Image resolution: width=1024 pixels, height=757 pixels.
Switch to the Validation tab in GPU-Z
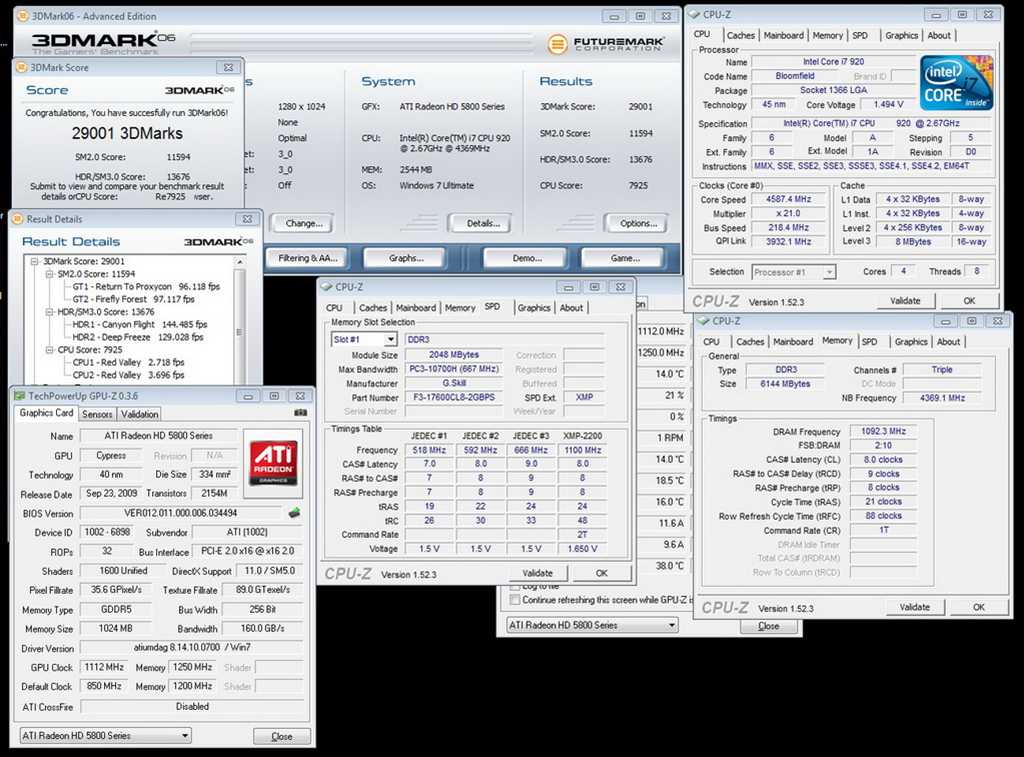click(x=140, y=414)
